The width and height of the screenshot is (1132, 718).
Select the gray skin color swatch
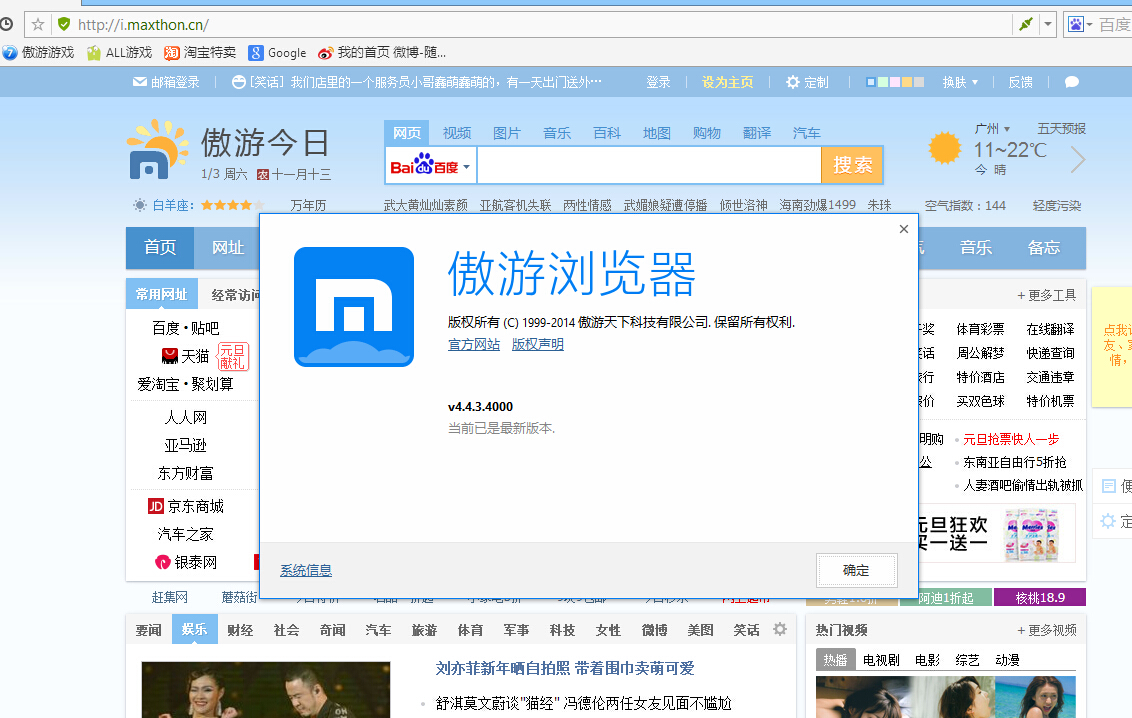tap(919, 82)
